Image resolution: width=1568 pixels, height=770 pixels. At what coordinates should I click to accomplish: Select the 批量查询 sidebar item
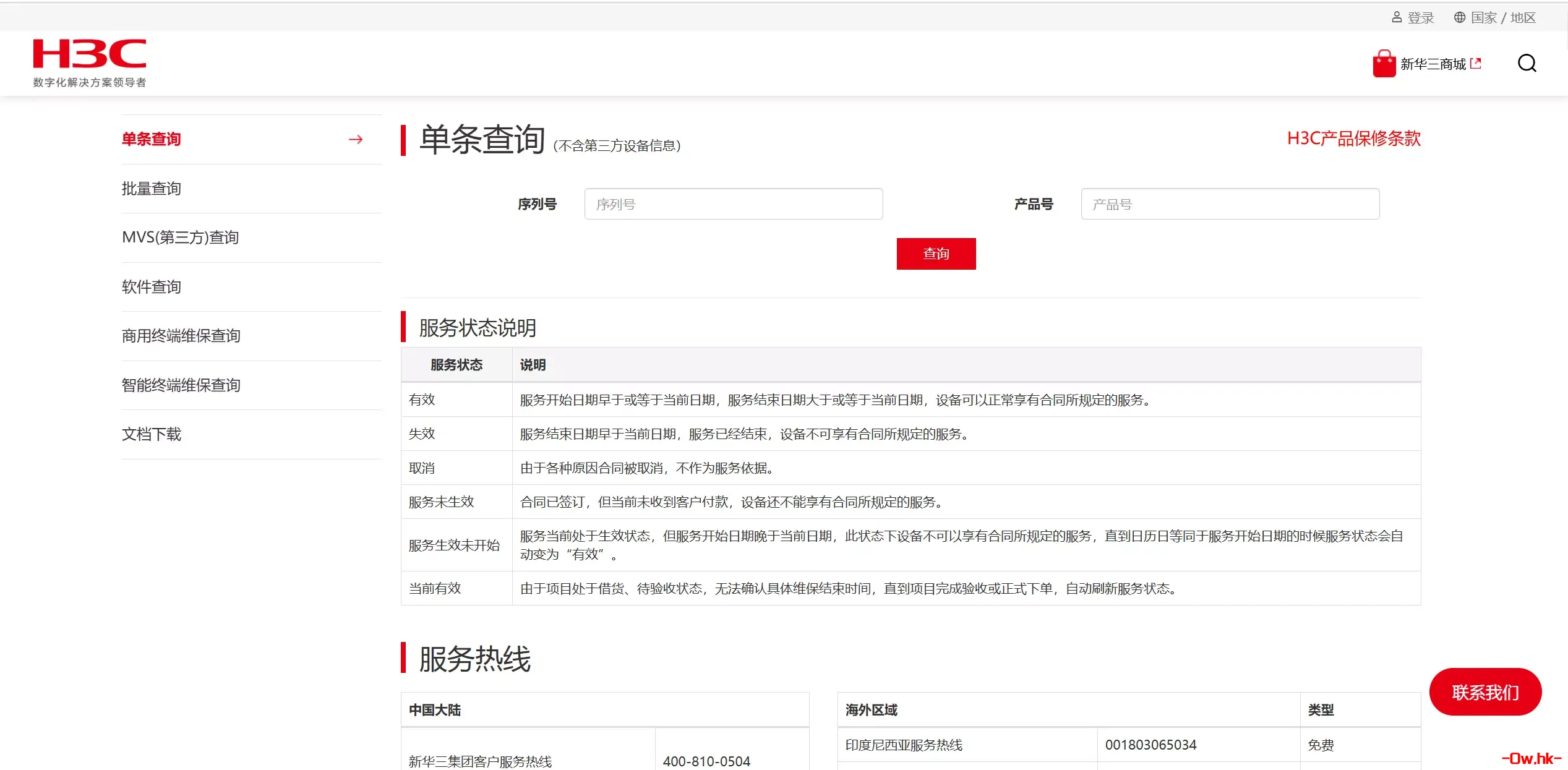coord(151,188)
